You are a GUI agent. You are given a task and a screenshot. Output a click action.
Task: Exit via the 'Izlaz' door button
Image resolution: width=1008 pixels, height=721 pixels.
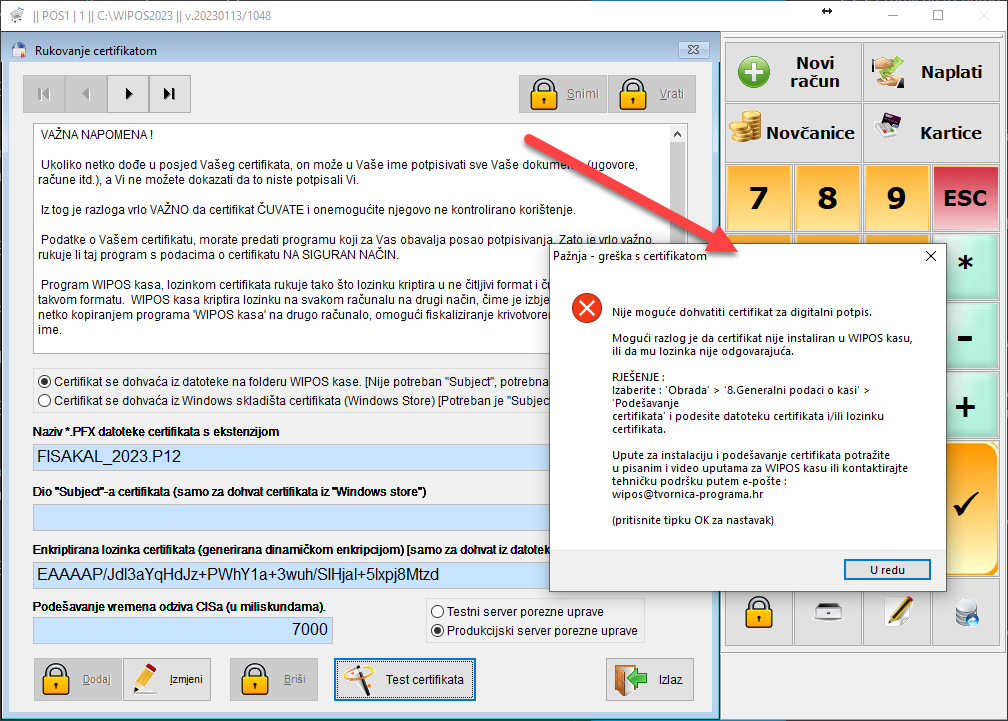[x=650, y=680]
